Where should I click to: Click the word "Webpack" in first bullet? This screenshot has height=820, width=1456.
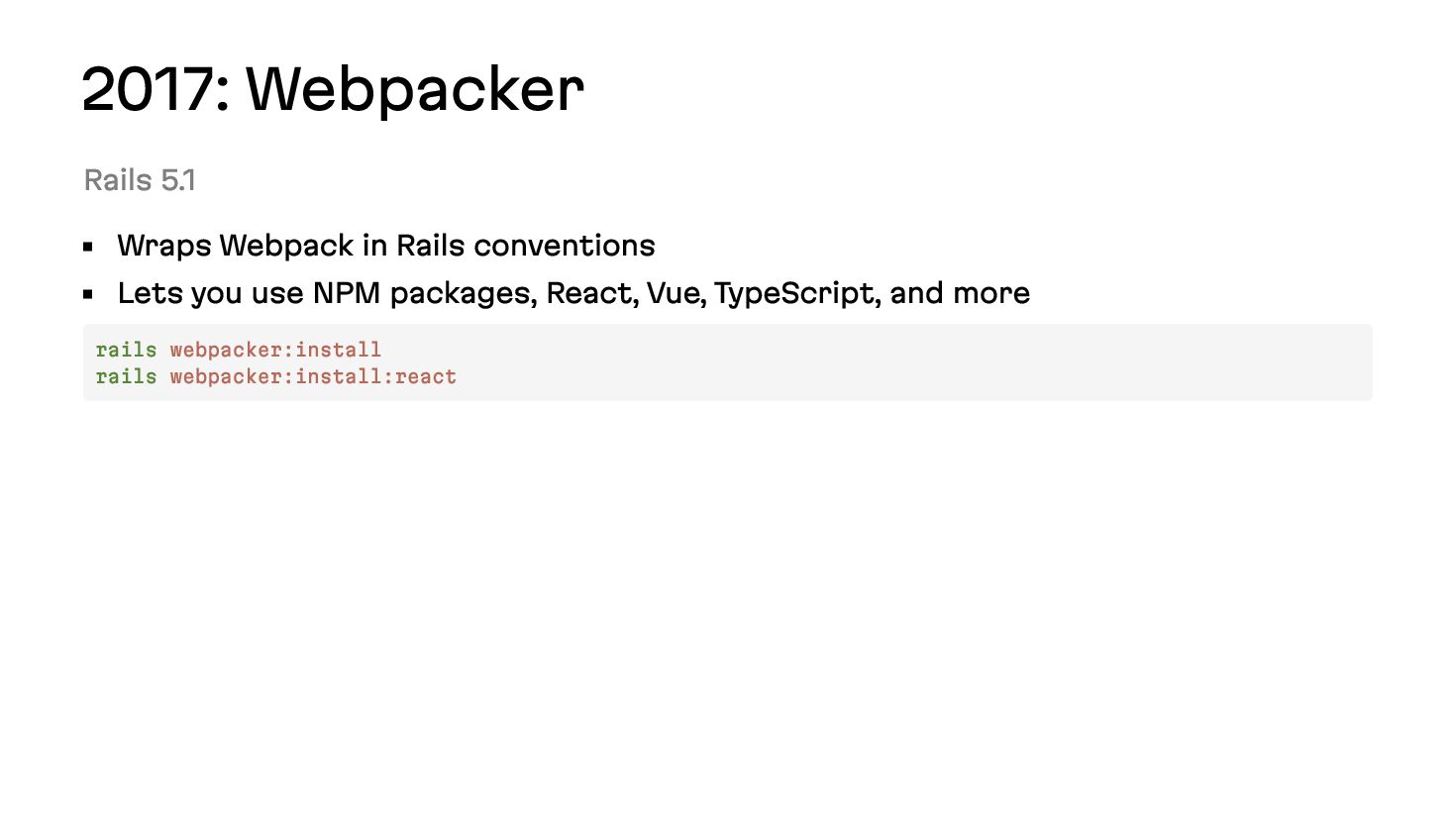[286, 246]
